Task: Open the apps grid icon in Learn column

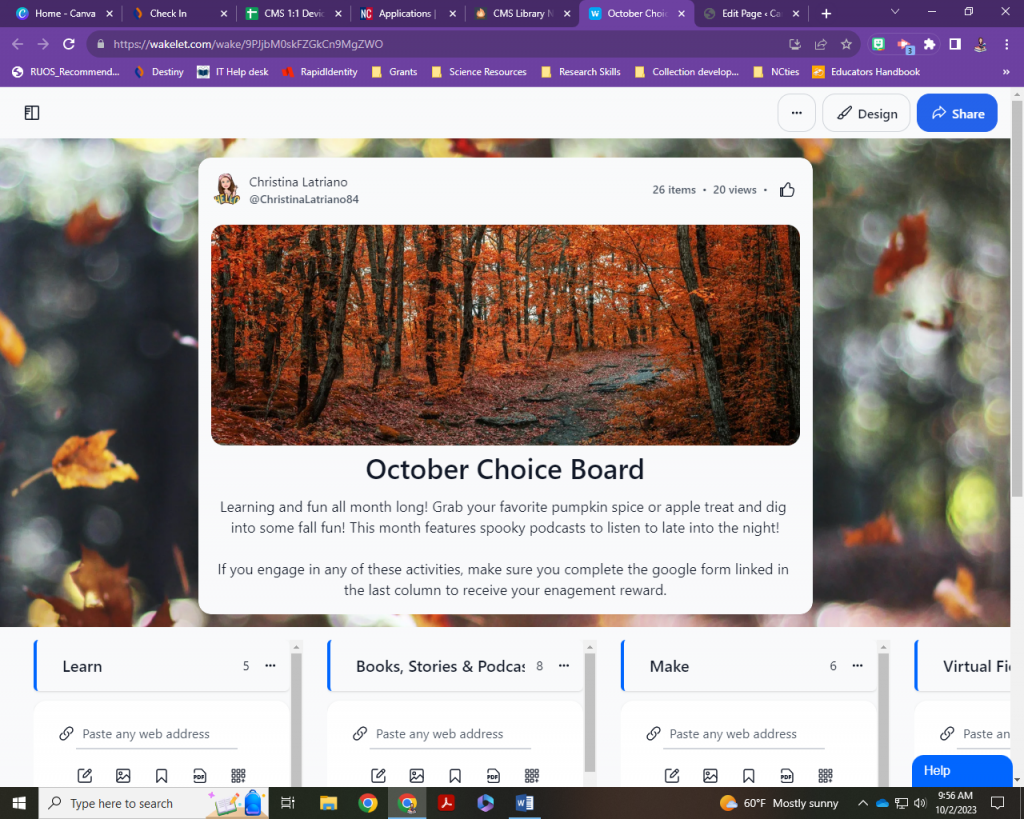Action: (238, 775)
